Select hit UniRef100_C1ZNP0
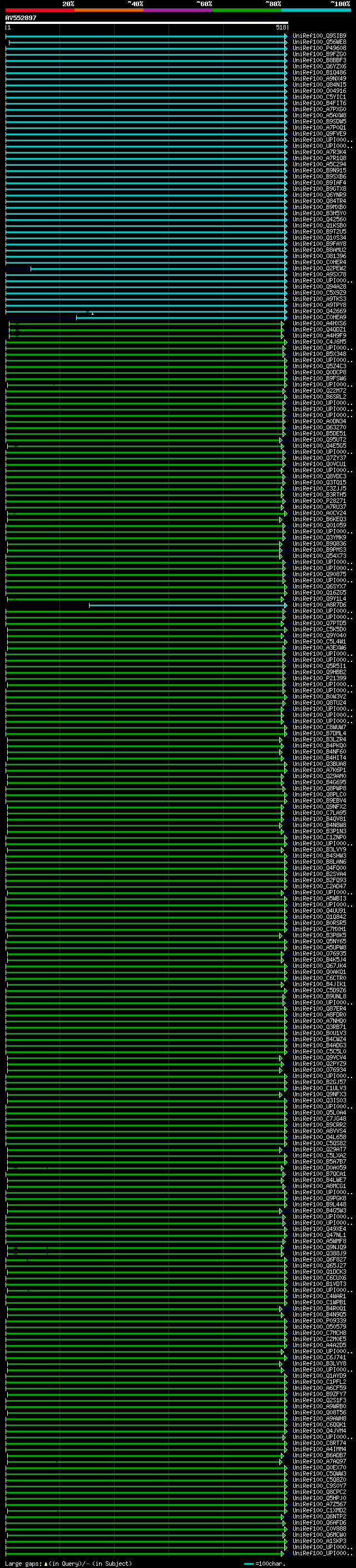 319,838
